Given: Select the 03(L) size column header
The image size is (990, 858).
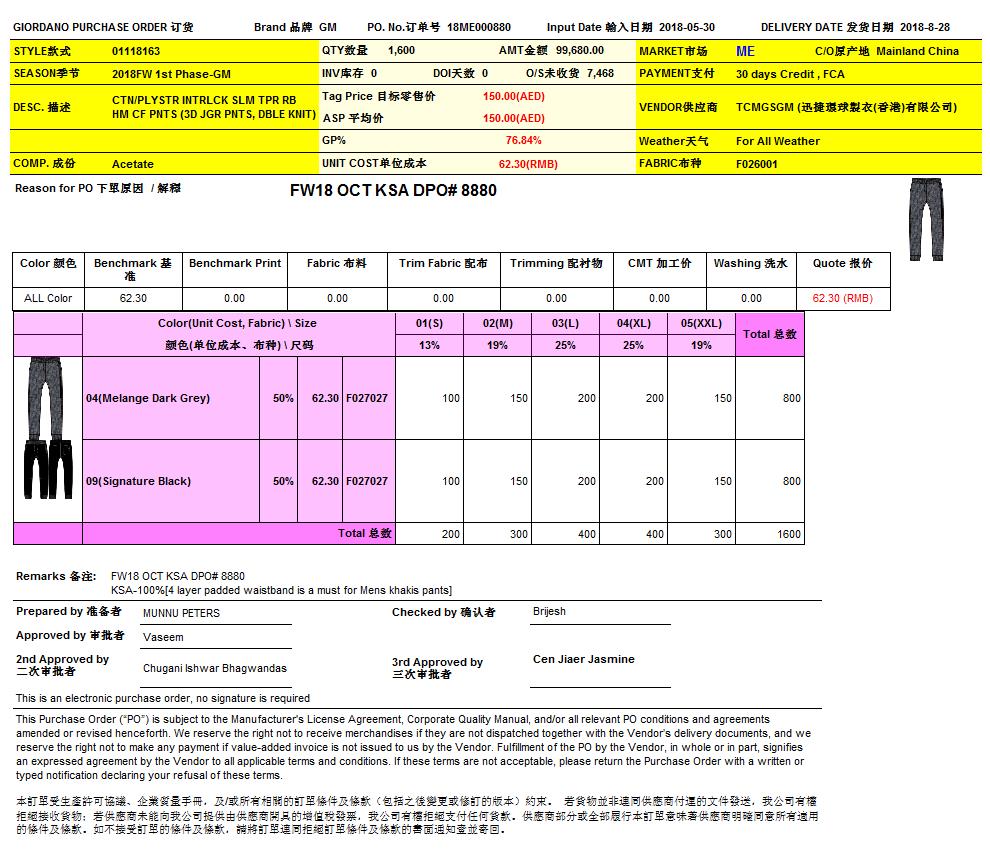Looking at the screenshot, I should [564, 324].
